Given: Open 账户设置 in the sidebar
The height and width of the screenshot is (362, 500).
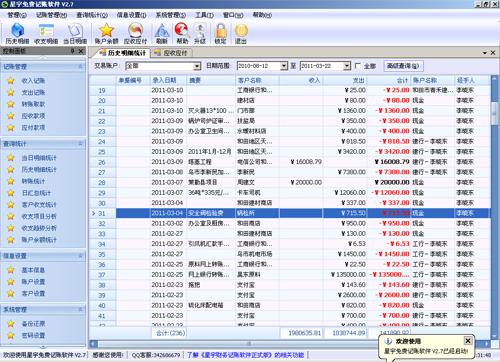Looking at the screenshot, I should coord(33,282).
